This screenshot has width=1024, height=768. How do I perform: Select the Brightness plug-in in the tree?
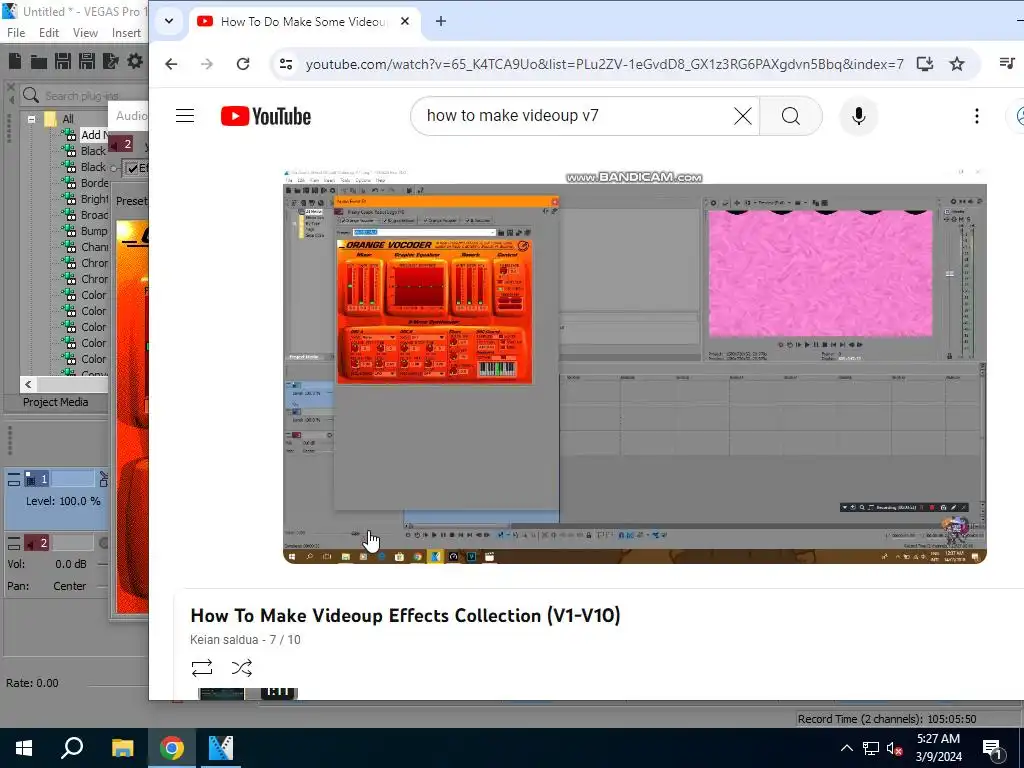pos(85,199)
